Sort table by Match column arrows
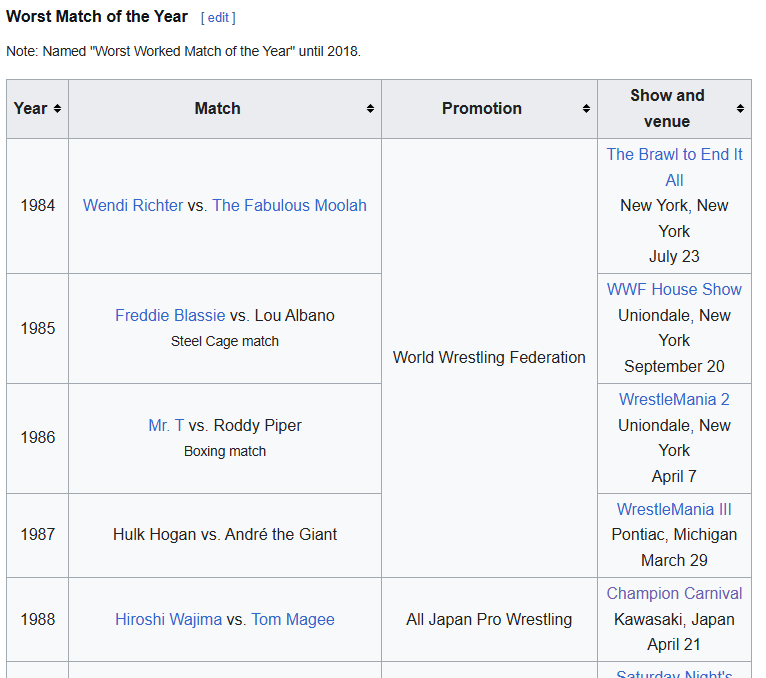The width and height of the screenshot is (766, 678). pos(370,108)
